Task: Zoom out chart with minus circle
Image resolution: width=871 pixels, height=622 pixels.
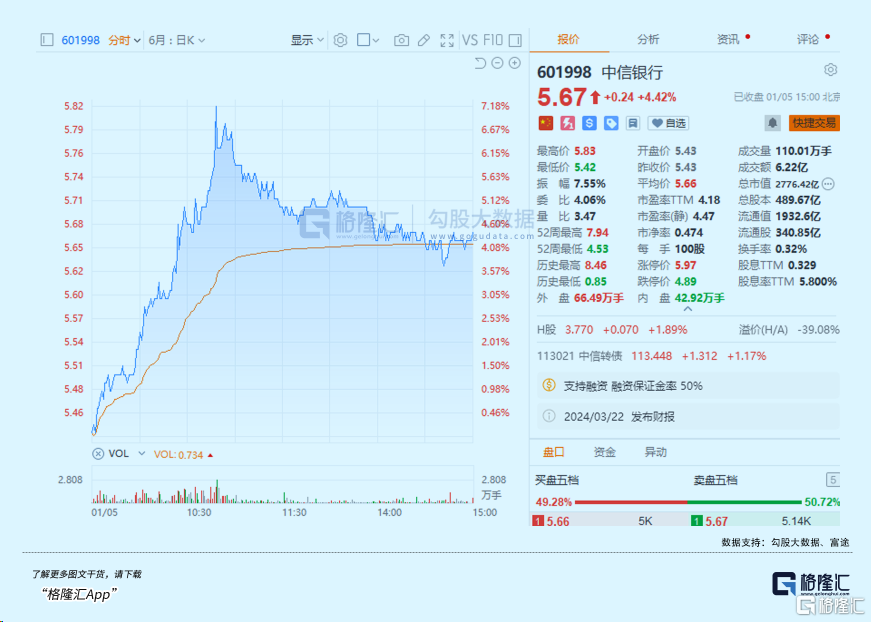Action: click(x=498, y=63)
